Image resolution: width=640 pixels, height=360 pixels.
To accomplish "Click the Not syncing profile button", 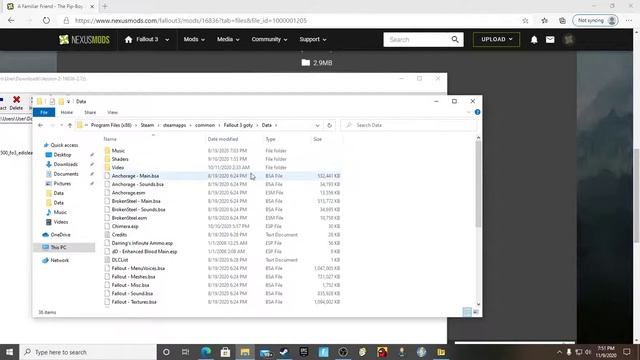I will coord(596,20).
